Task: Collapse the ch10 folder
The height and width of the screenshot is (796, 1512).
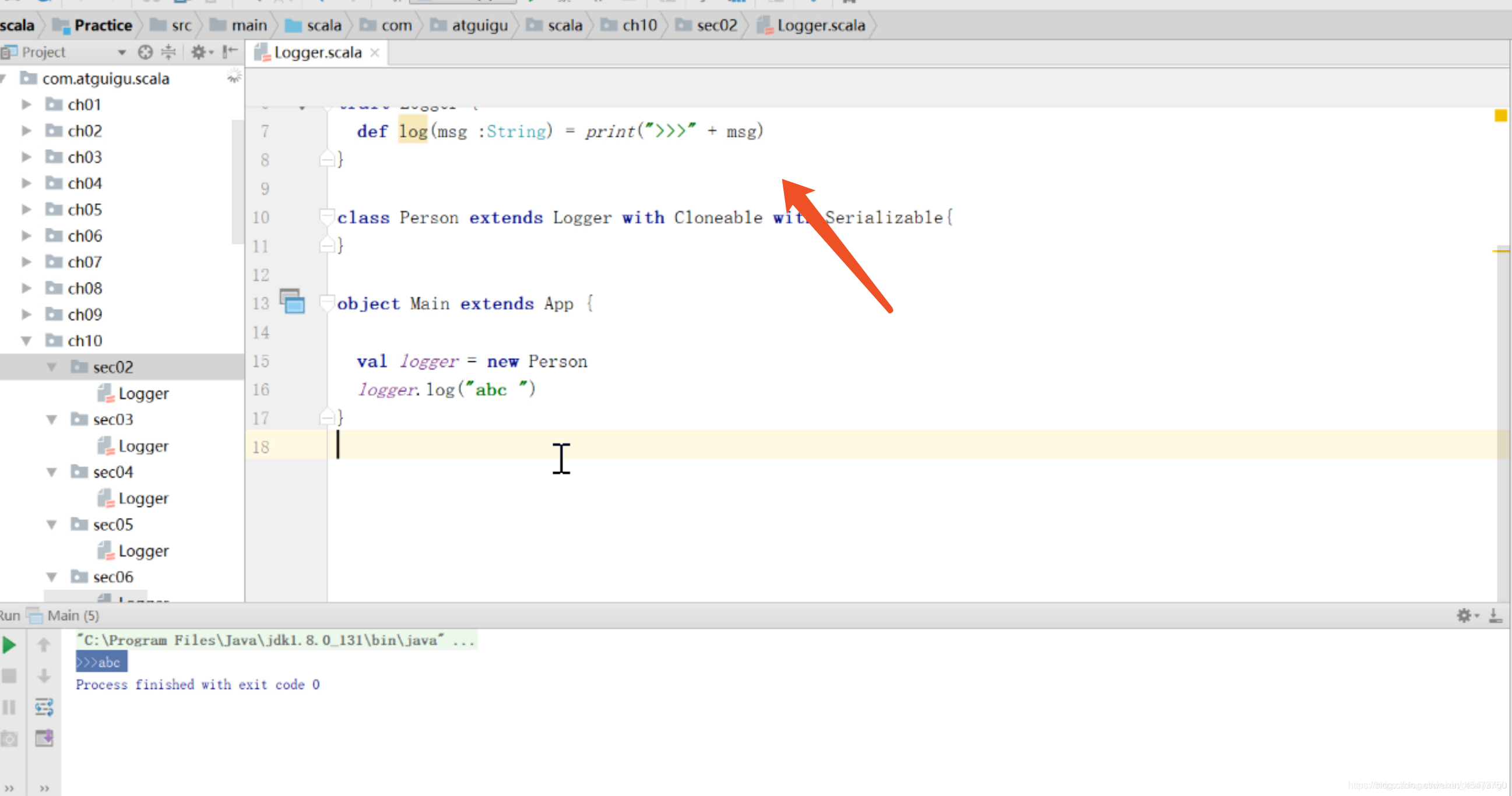Action: click(x=26, y=341)
